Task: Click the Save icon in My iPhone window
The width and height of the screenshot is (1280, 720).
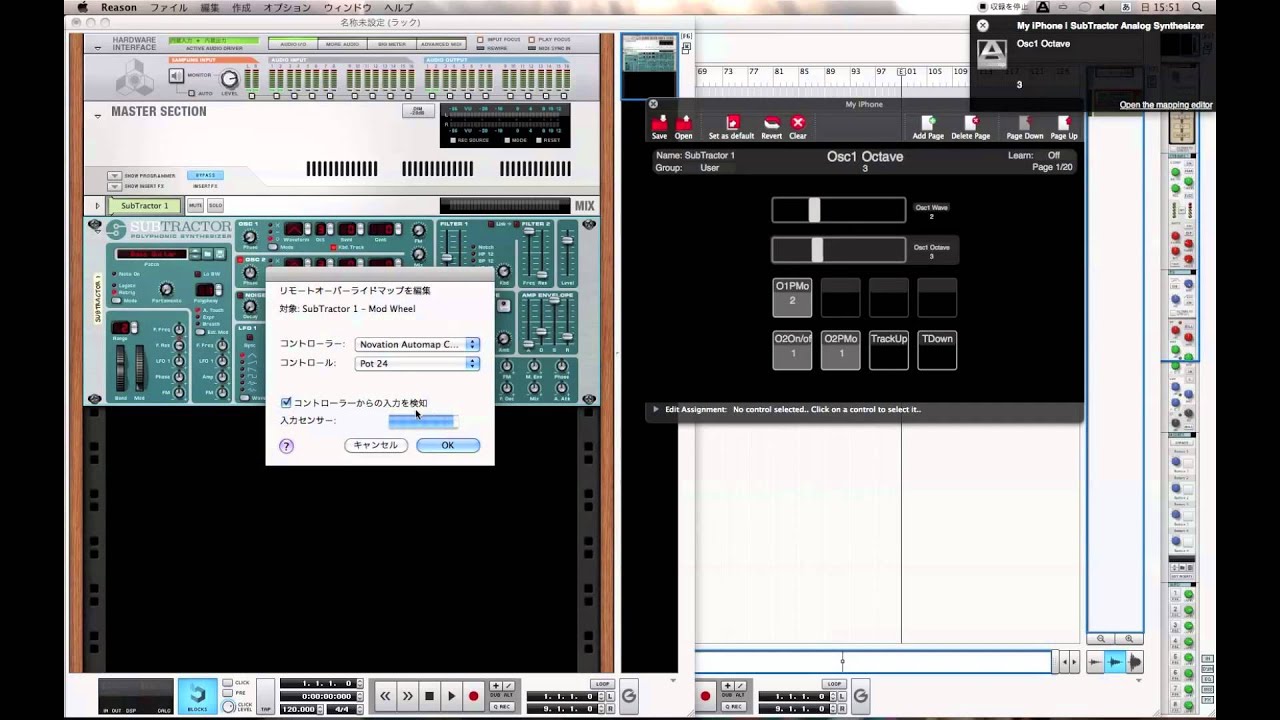Action: pos(659,123)
